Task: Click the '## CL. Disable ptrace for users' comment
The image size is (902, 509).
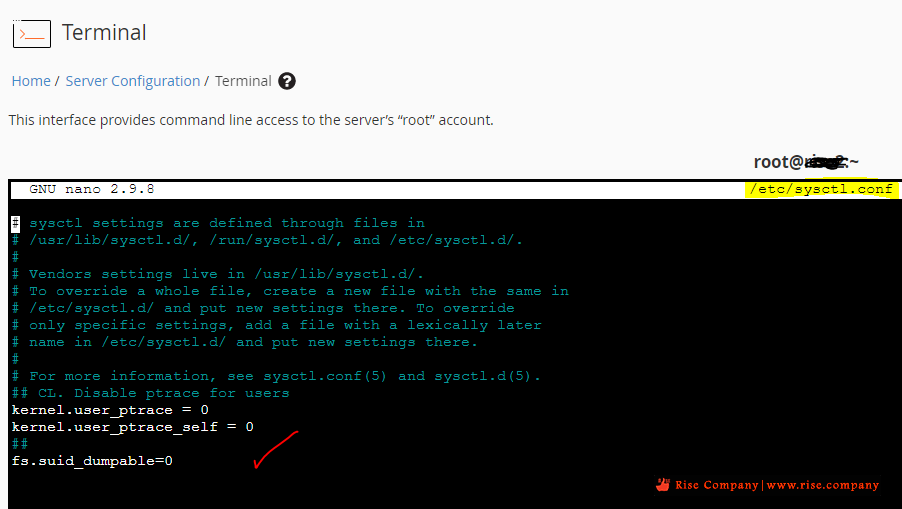Action: click(150, 393)
